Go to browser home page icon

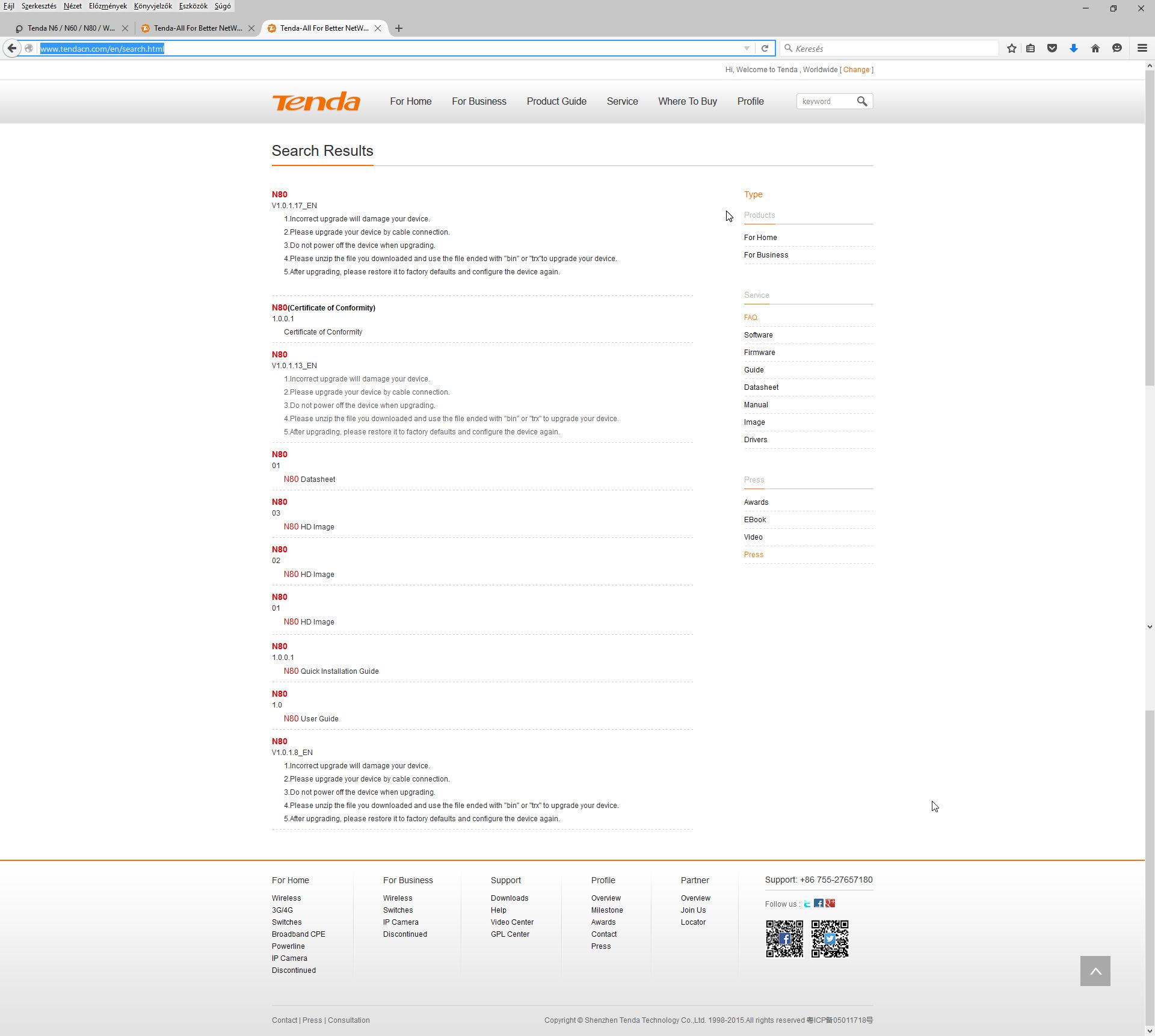tap(1095, 49)
